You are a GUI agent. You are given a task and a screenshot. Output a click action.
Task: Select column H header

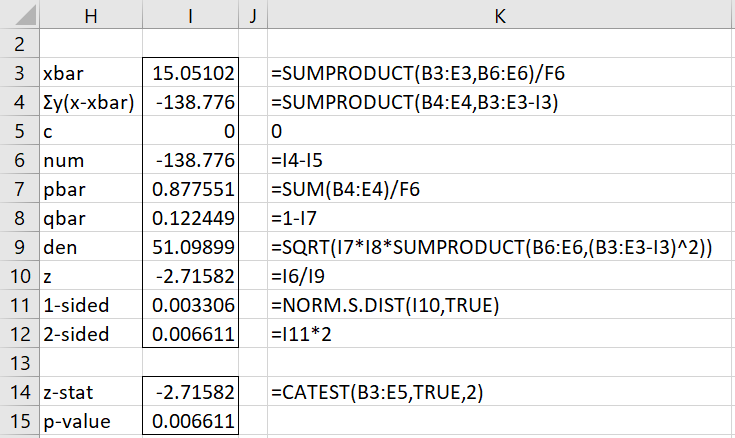(x=89, y=14)
